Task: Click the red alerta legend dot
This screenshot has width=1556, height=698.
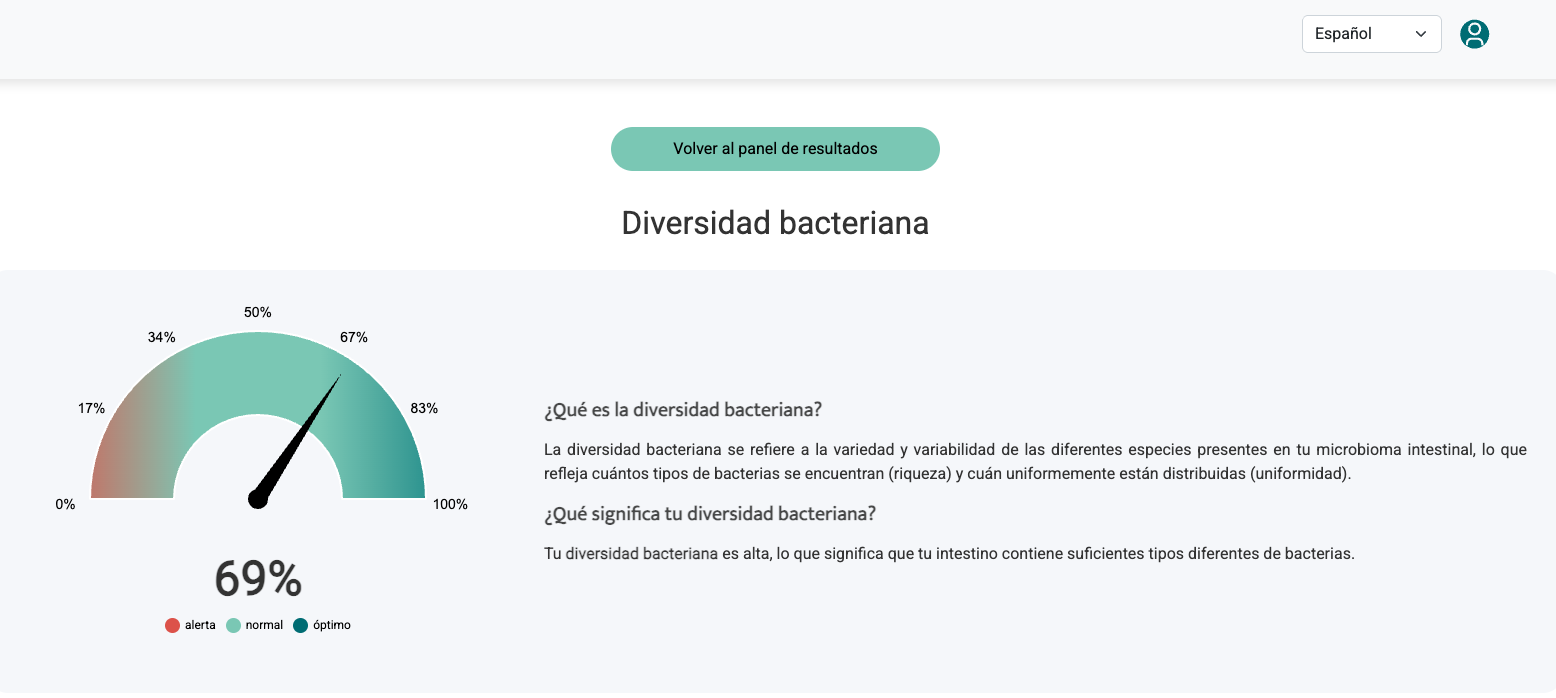Action: click(x=172, y=626)
